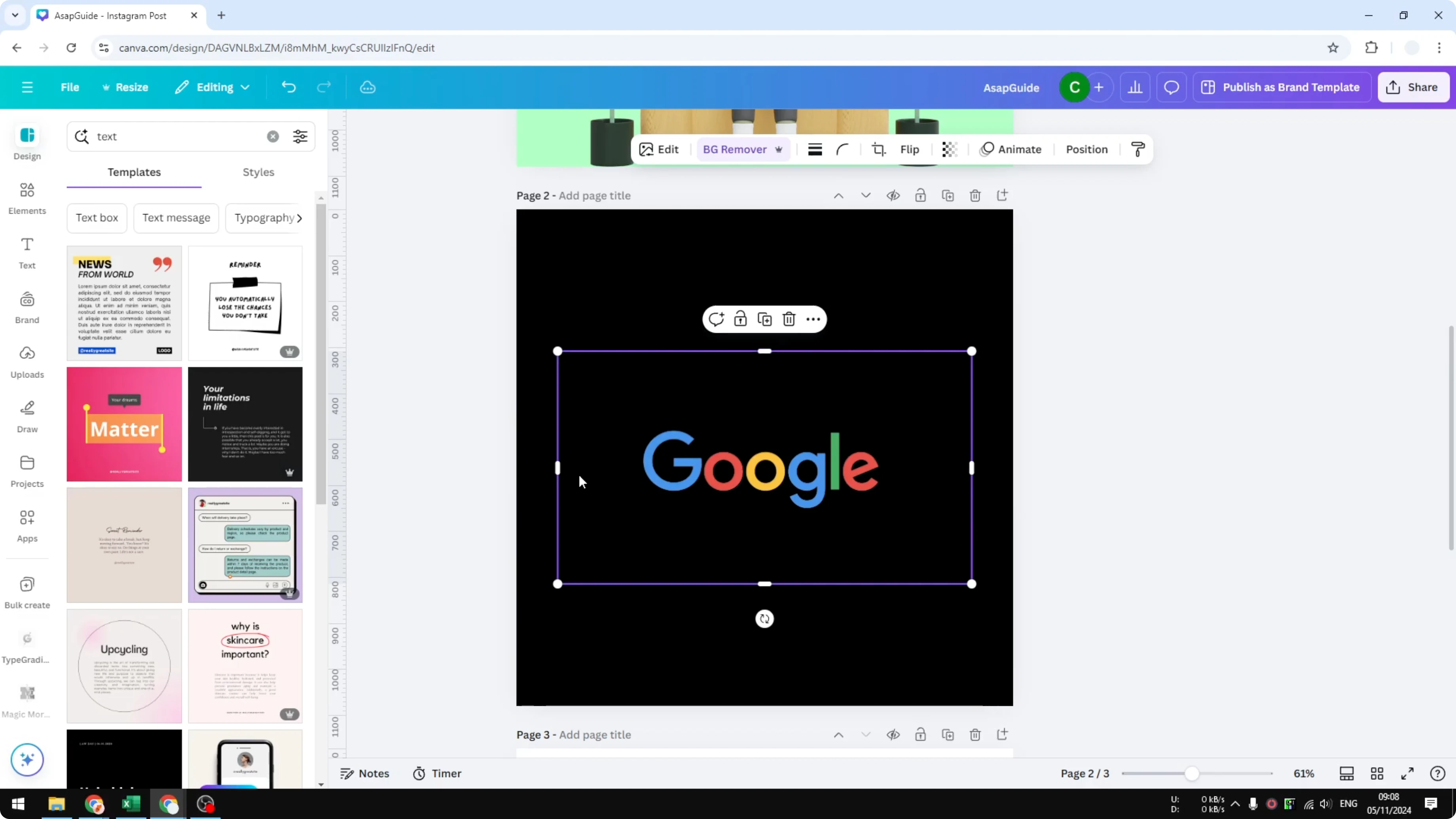Viewport: 1456px width, 819px height.
Task: Open the Roller paint style tool
Action: 1137,149
